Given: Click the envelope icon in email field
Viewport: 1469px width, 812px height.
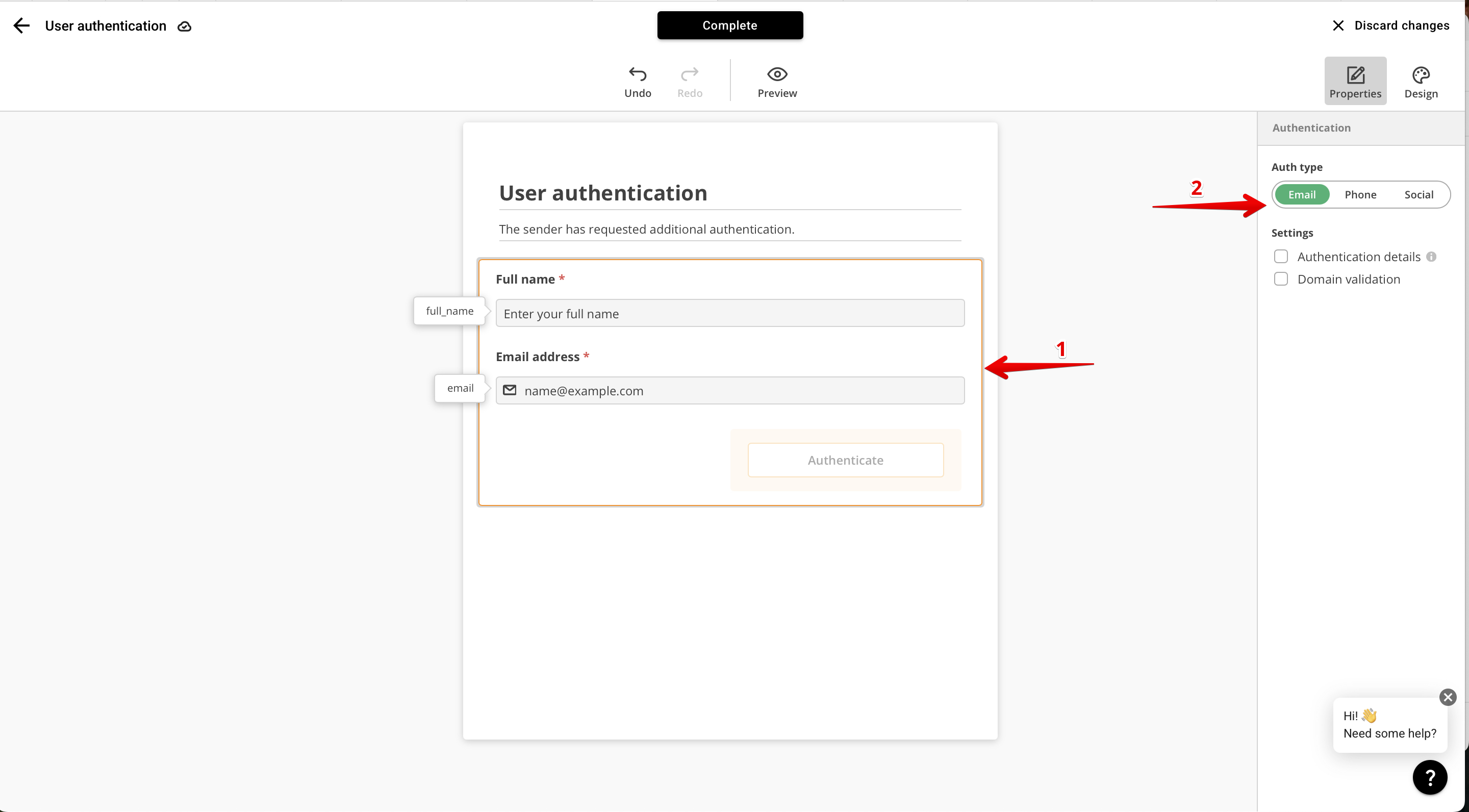Looking at the screenshot, I should point(509,390).
